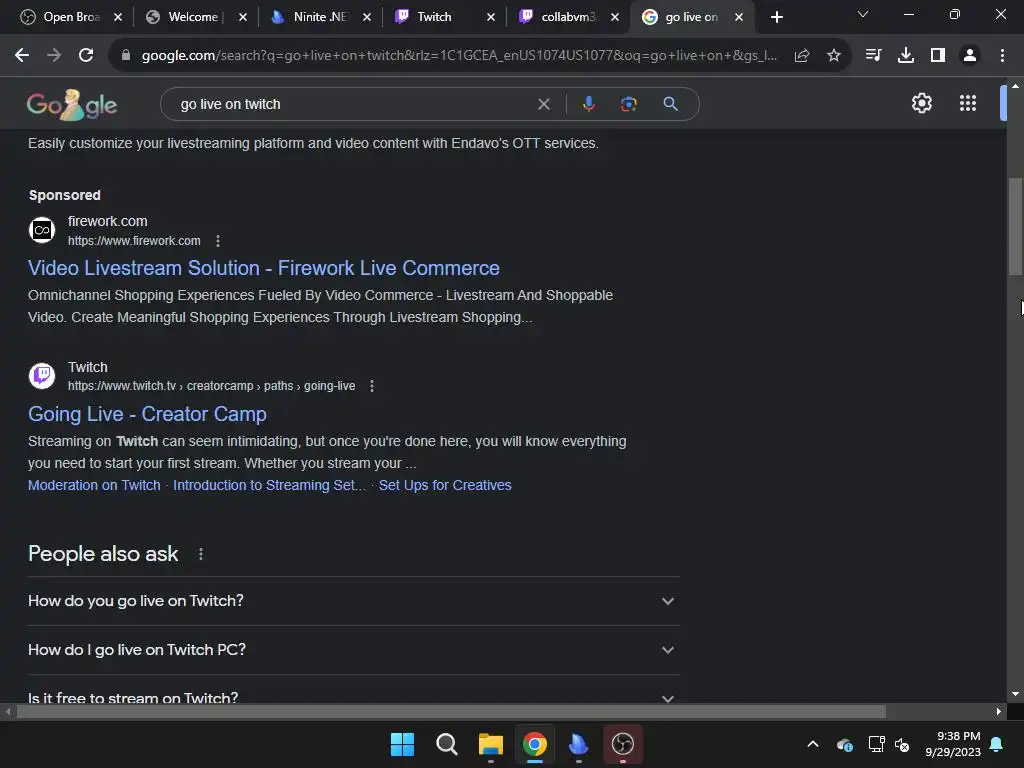Bookmark this page with star icon

pyautogui.click(x=833, y=56)
